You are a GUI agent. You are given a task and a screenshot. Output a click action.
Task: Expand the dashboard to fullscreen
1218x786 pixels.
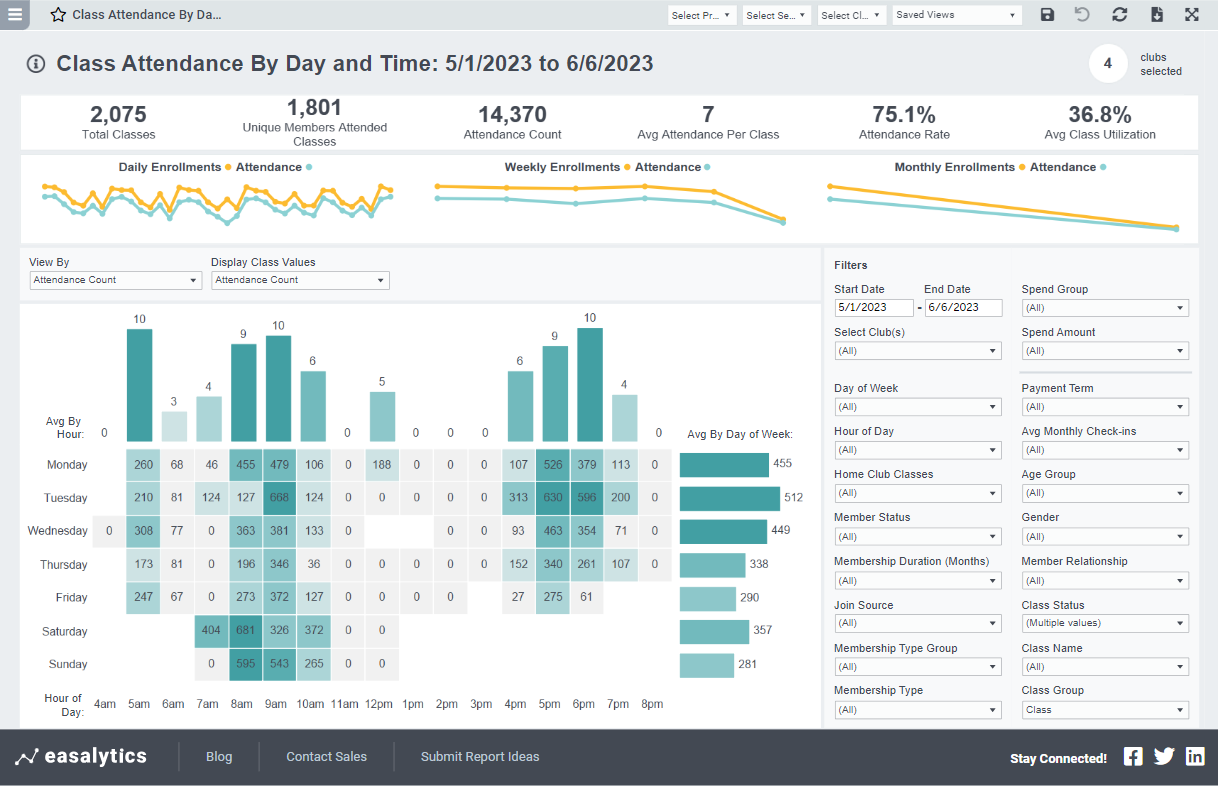tap(1192, 15)
